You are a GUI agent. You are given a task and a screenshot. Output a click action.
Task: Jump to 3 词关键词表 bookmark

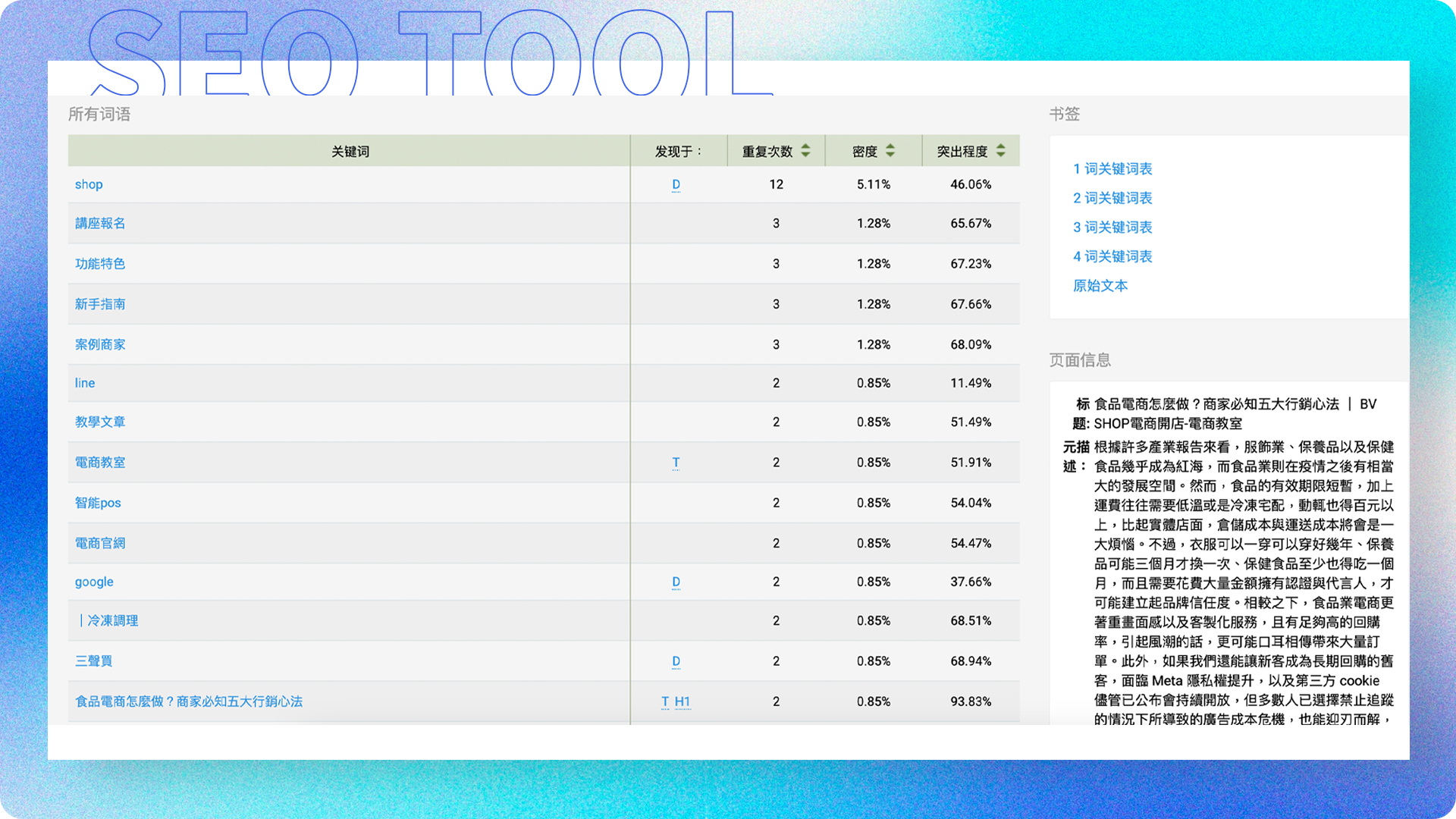pyautogui.click(x=1112, y=227)
